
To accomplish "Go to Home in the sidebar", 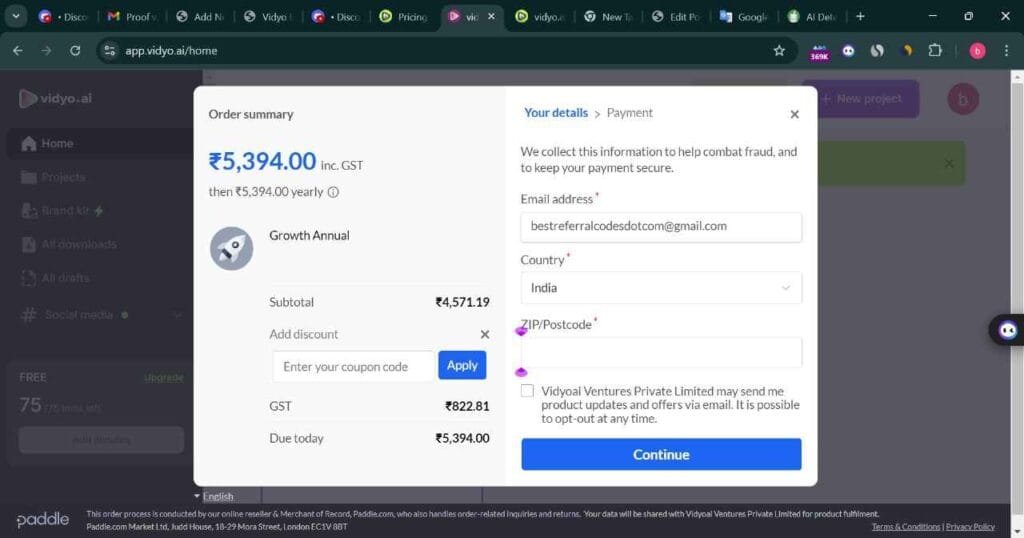I will pyautogui.click(x=98, y=144).
